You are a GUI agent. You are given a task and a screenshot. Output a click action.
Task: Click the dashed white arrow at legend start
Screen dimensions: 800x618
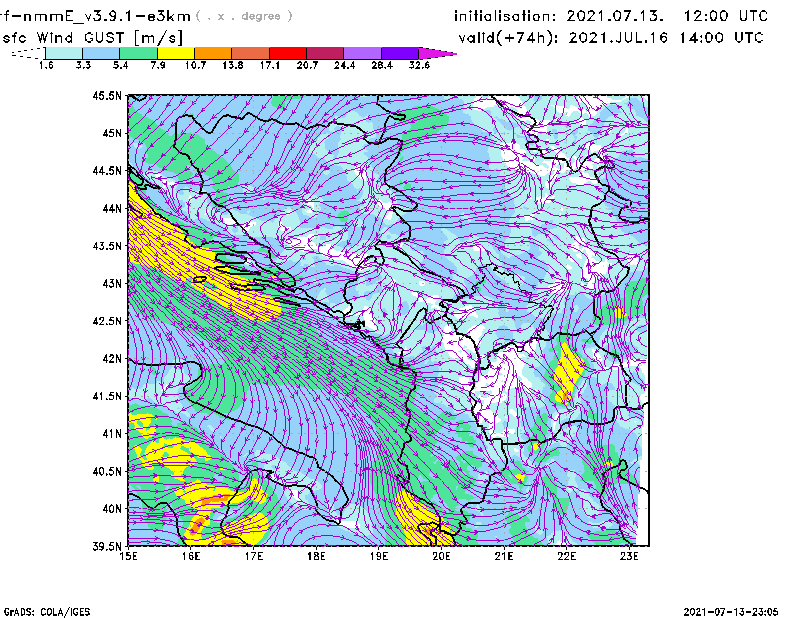pos(28,53)
